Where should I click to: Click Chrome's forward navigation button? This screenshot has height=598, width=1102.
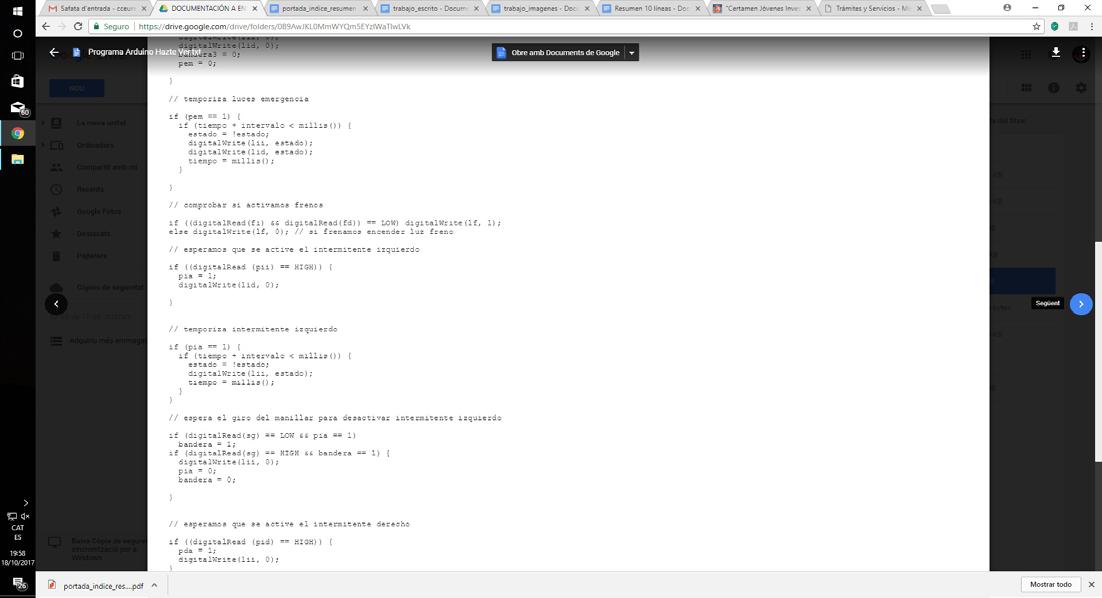(62, 26)
